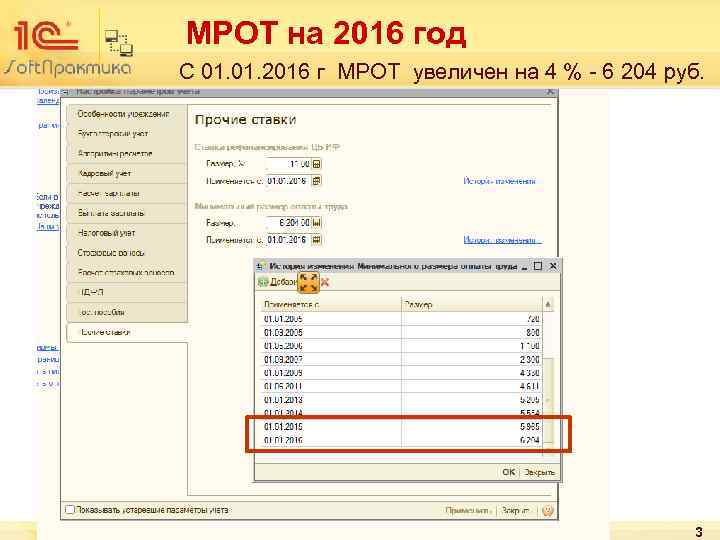Click the refinancing rate Применяется с date field
The image size is (720, 540).
pos(288,181)
